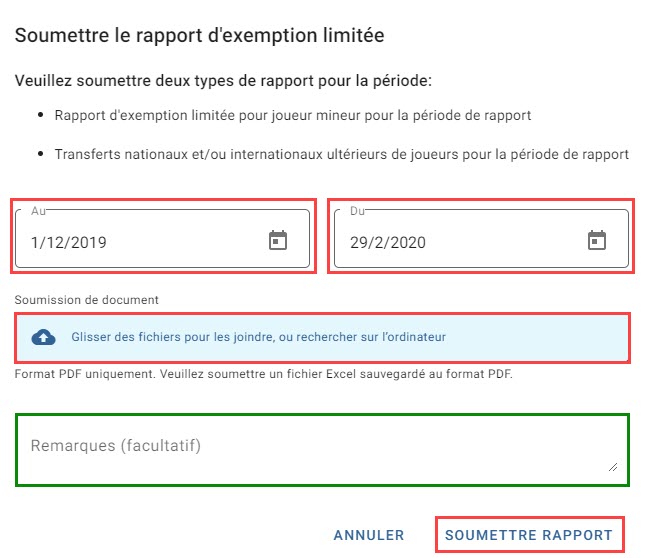Click the small 'Au' field label
Screen dimensions: 650x558
[x=38, y=211]
